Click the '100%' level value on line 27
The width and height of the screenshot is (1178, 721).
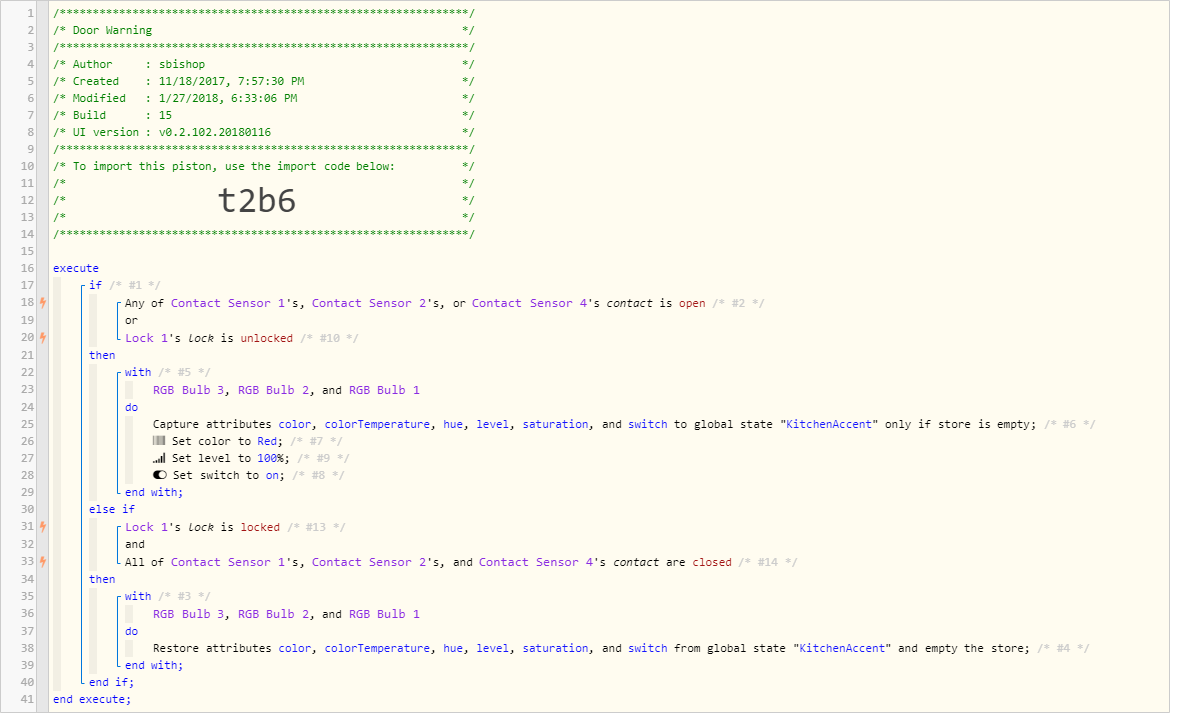tap(271, 459)
